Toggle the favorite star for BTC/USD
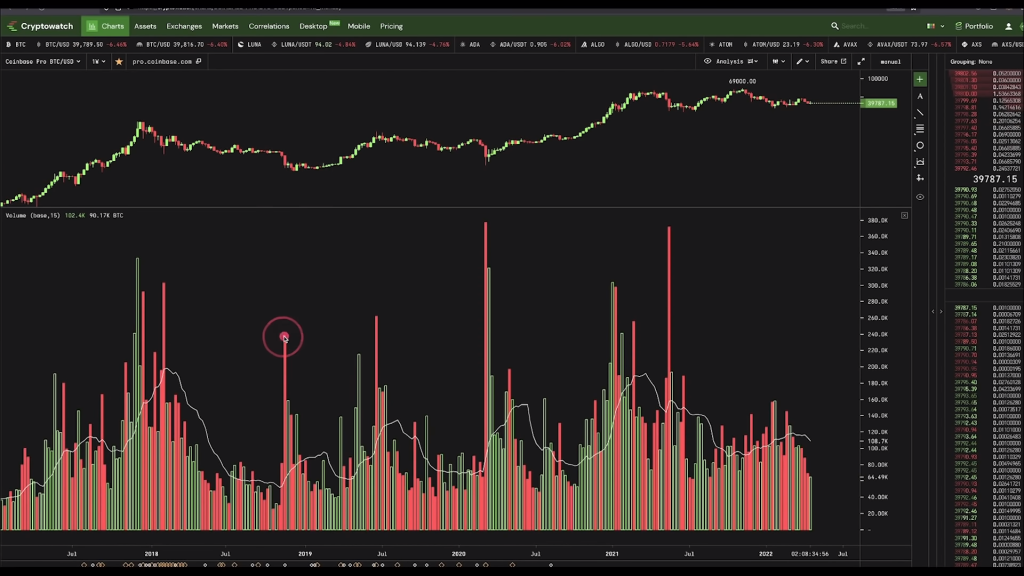This screenshot has width=1024, height=576. click(119, 62)
